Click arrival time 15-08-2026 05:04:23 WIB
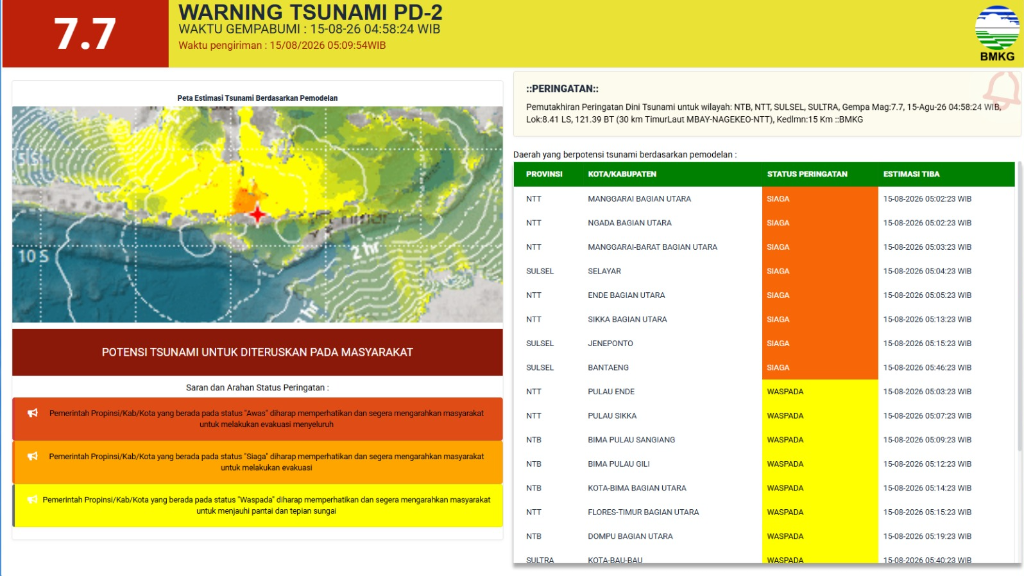1024x576 pixels. (927, 271)
